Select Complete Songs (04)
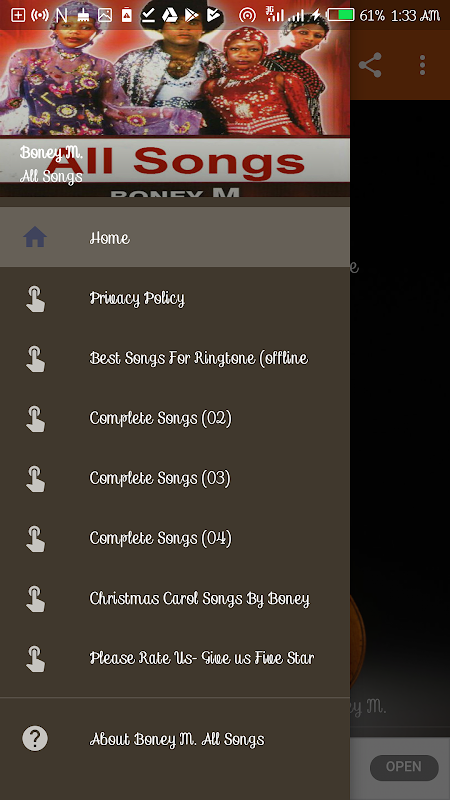Viewport: 450px width, 800px height. pos(175,538)
